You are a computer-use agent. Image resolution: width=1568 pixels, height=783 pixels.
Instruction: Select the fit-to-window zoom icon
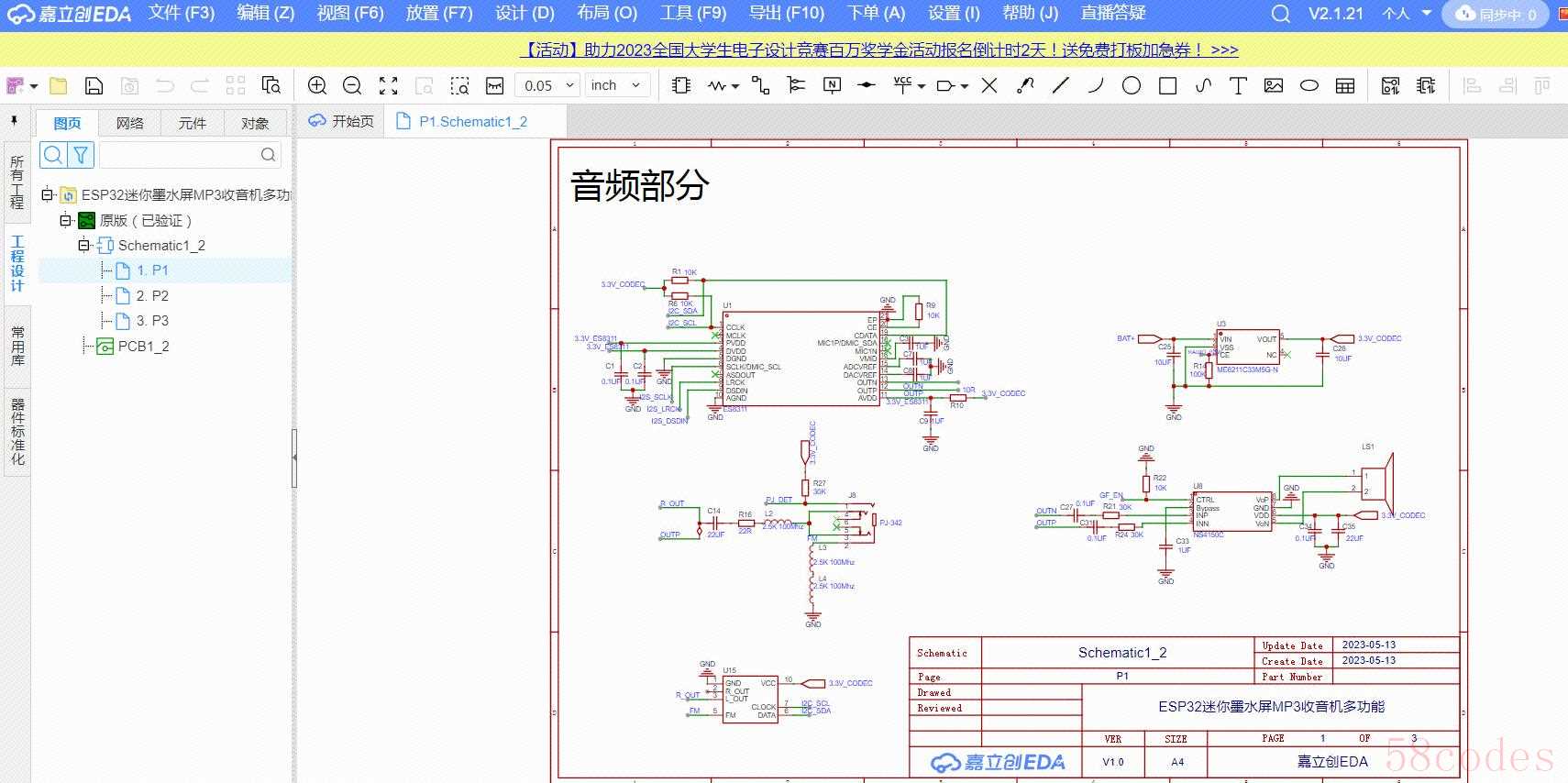[x=389, y=85]
